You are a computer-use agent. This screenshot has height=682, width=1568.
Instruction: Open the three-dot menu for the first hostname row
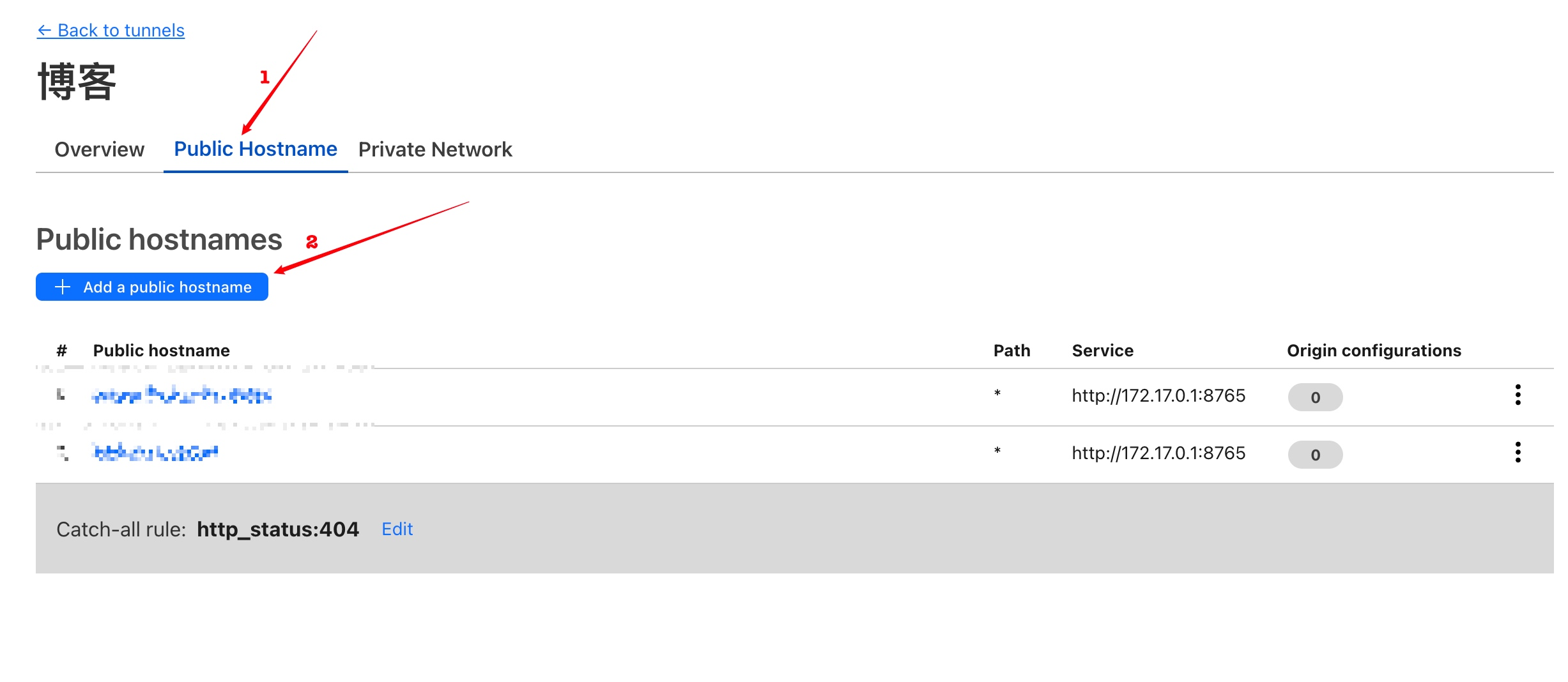coord(1518,395)
